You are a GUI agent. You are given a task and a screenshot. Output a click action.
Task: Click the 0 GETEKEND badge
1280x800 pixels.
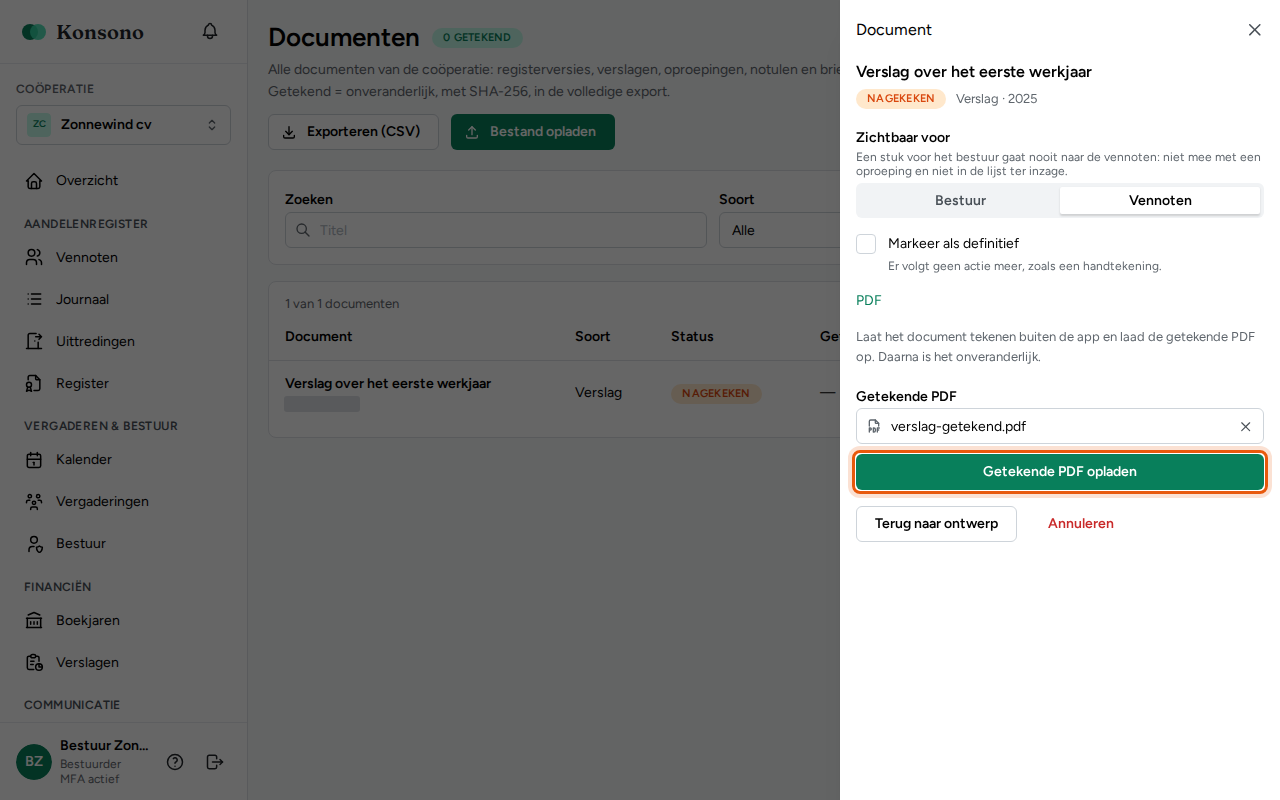tap(477, 38)
